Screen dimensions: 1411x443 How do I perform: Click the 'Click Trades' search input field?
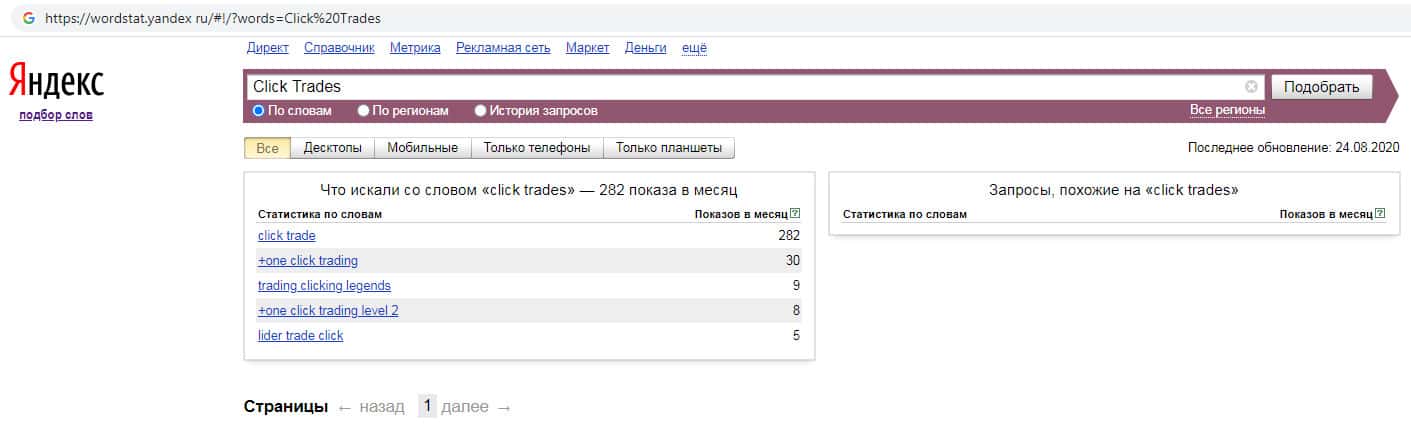point(740,87)
